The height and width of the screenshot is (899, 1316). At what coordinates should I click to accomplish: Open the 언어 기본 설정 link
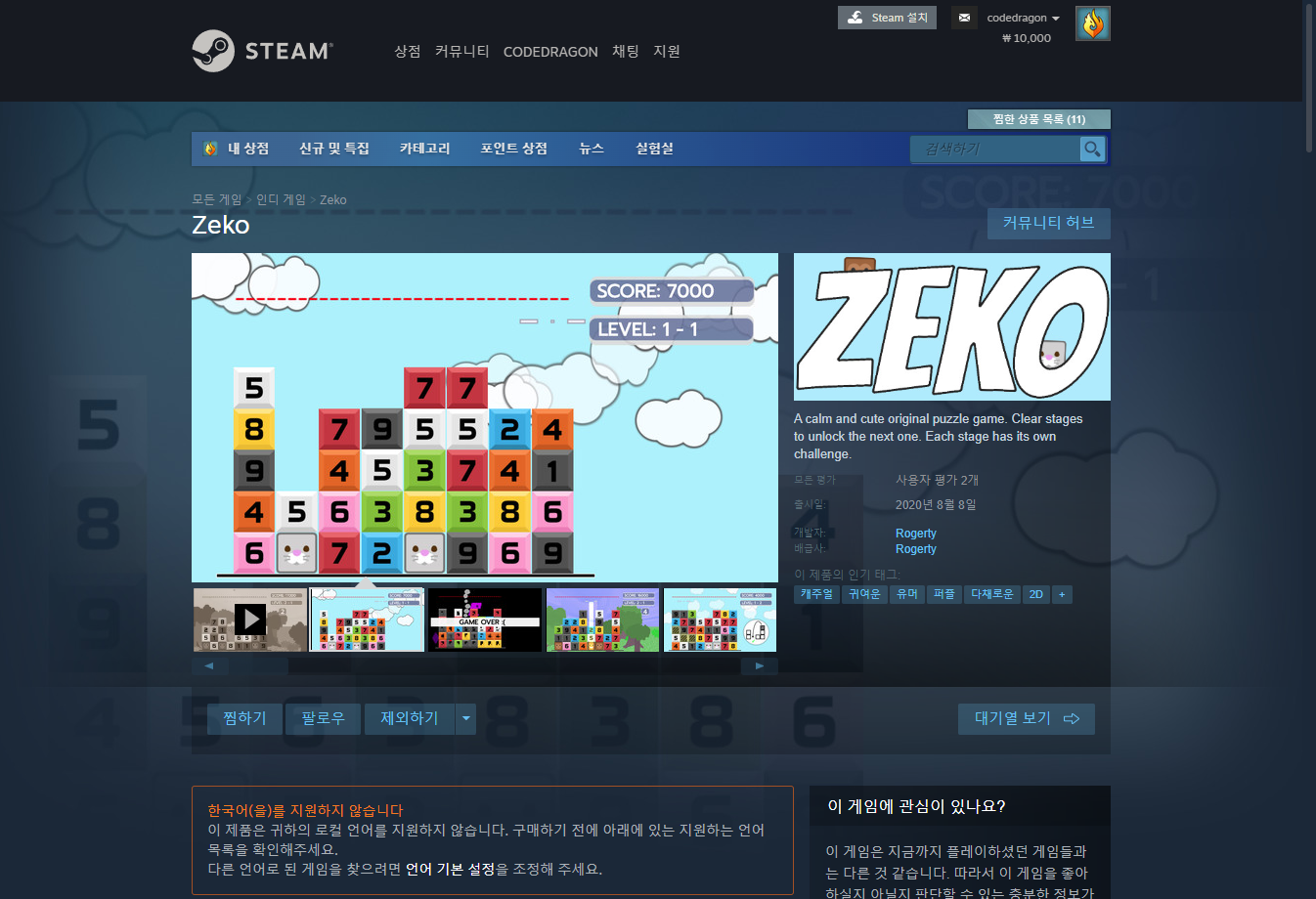(451, 869)
